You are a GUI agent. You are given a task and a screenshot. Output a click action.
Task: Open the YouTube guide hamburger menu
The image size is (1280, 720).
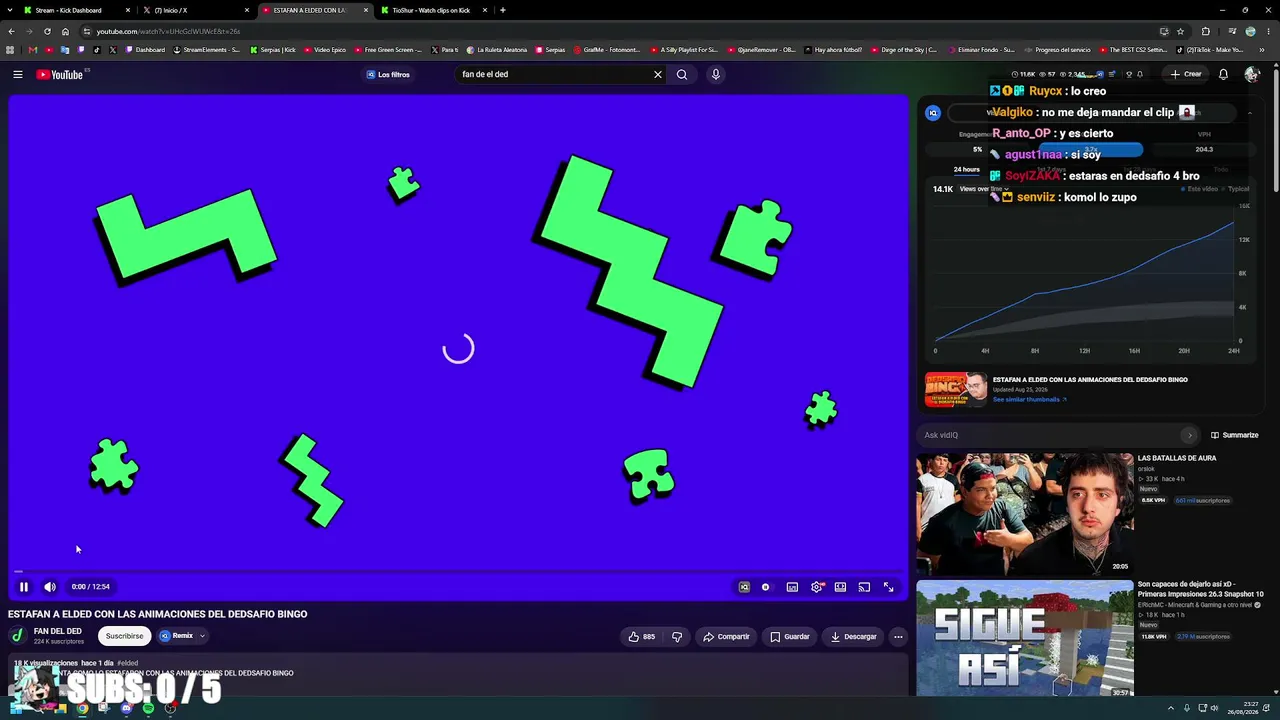(17, 74)
